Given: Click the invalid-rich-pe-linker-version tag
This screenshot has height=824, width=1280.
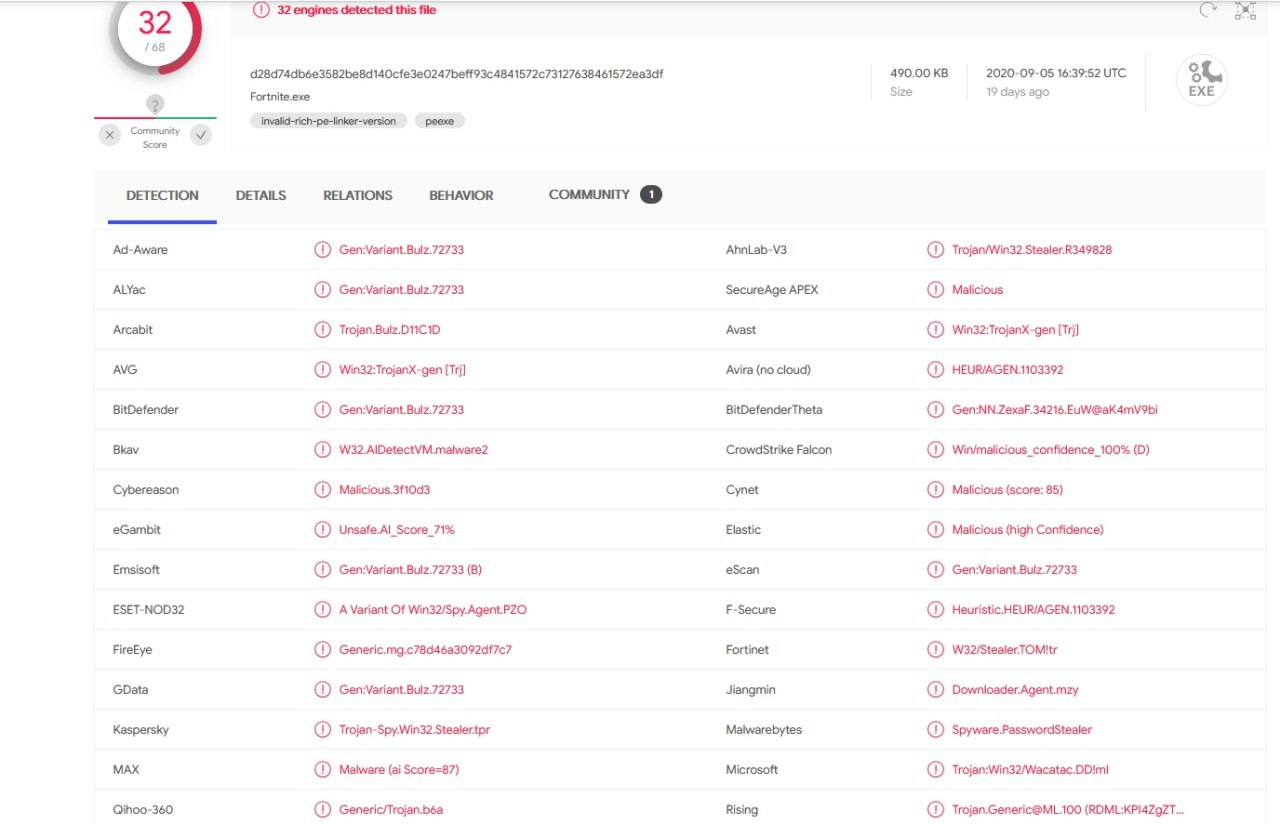Looking at the screenshot, I should [329, 121].
